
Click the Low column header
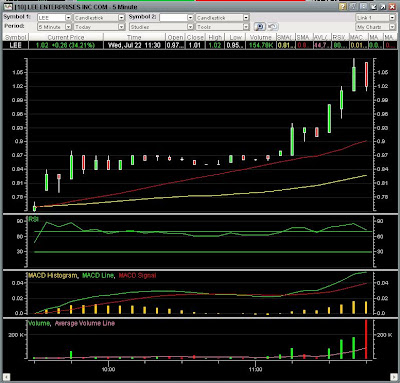(235, 37)
